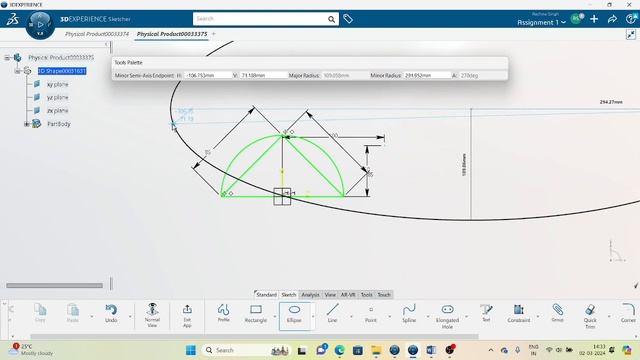The width and height of the screenshot is (640, 360).
Task: Show hidden system tray icons
Action: tap(491, 350)
